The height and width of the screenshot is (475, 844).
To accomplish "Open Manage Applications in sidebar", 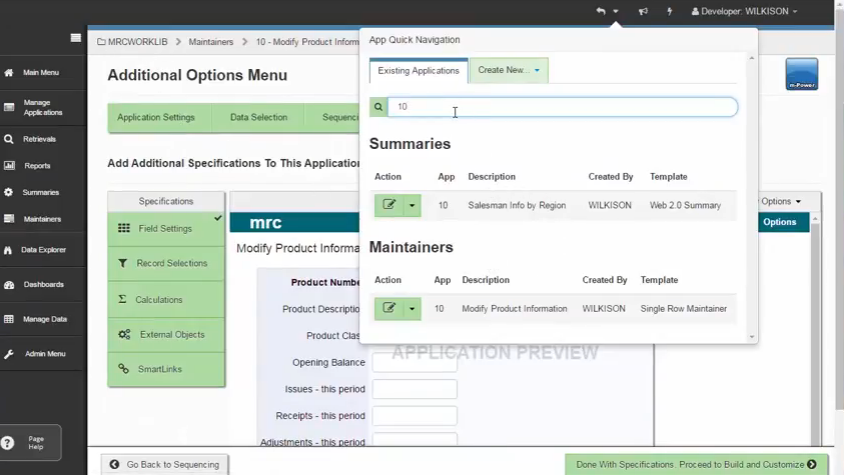I will (43, 108).
